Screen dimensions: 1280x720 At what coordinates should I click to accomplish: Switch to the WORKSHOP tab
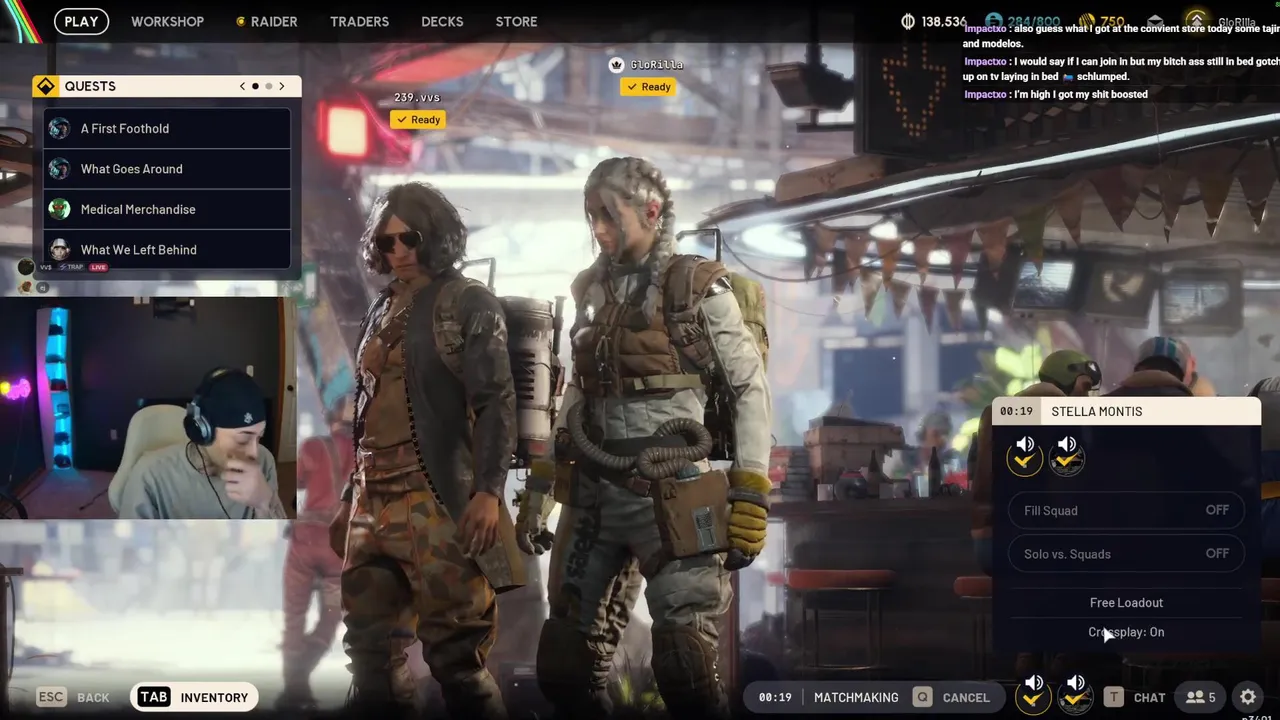coord(167,21)
